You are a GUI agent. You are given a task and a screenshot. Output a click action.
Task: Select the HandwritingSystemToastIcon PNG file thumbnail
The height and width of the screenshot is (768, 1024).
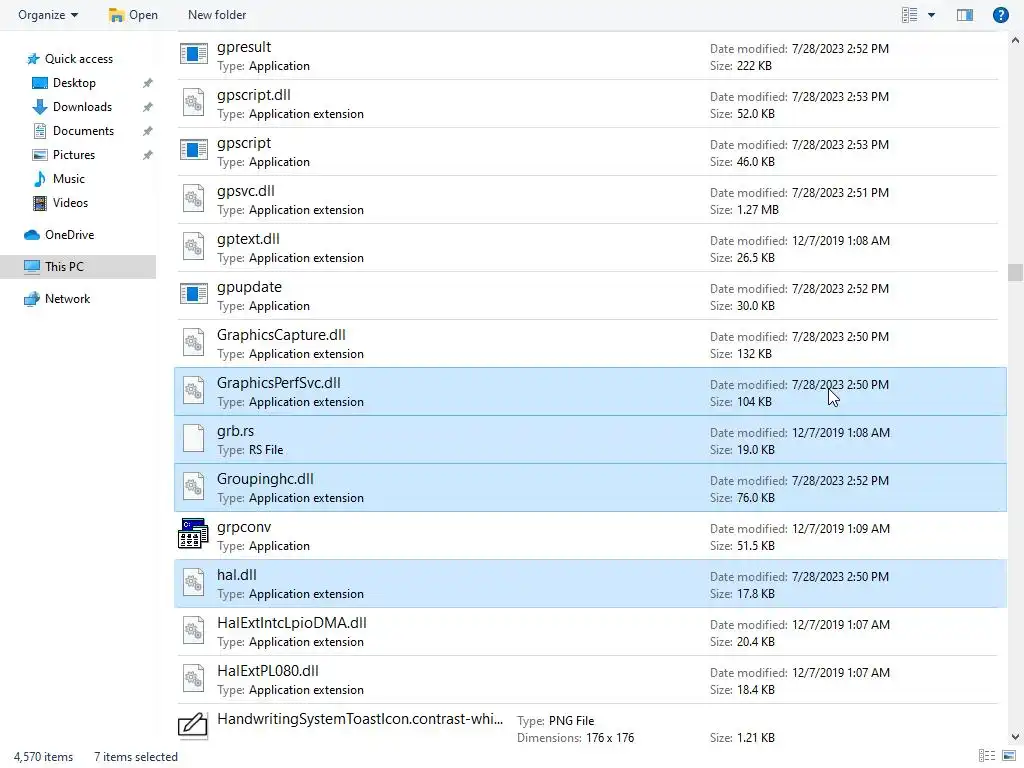click(193, 727)
